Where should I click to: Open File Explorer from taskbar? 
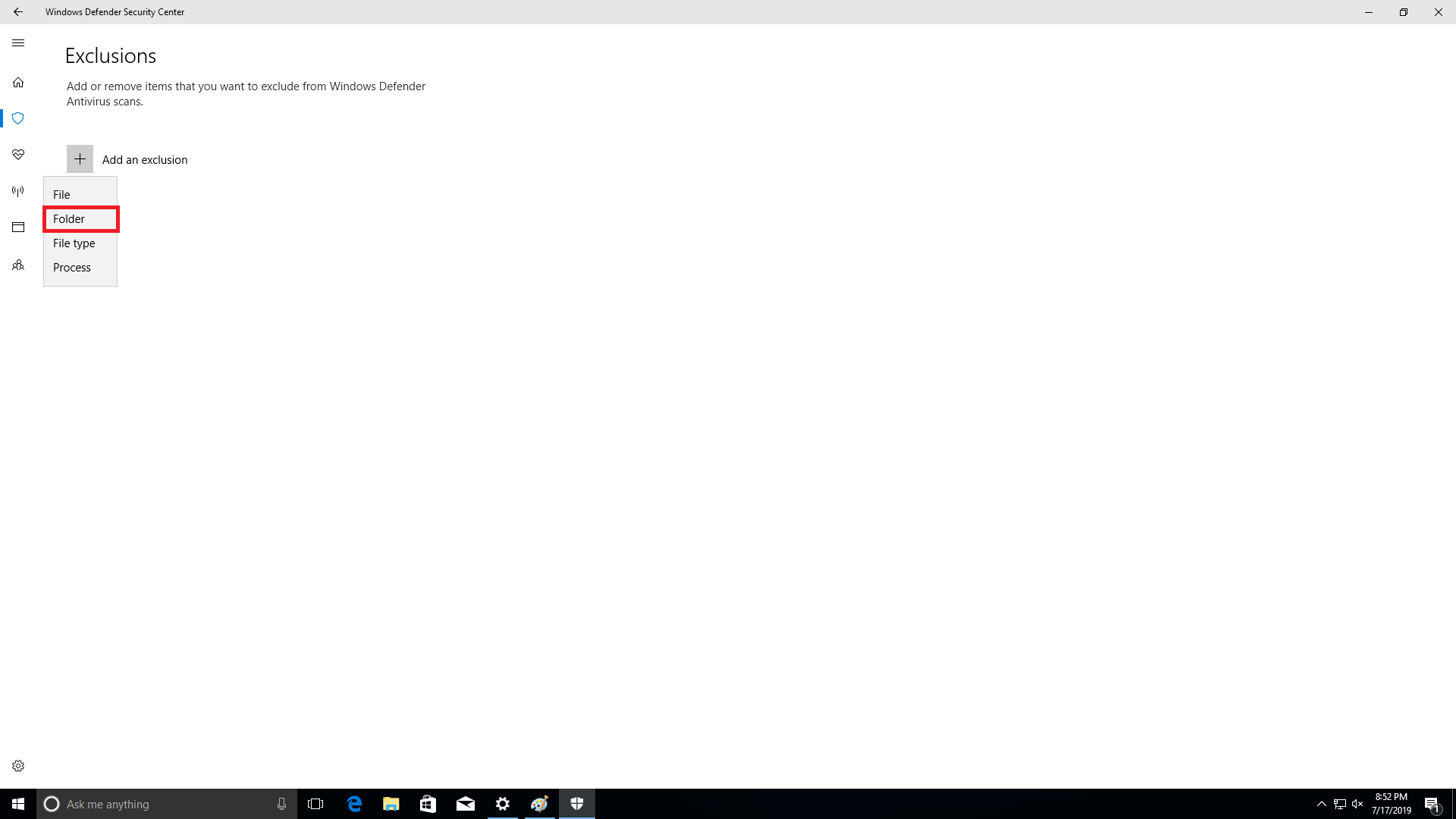pos(391,804)
